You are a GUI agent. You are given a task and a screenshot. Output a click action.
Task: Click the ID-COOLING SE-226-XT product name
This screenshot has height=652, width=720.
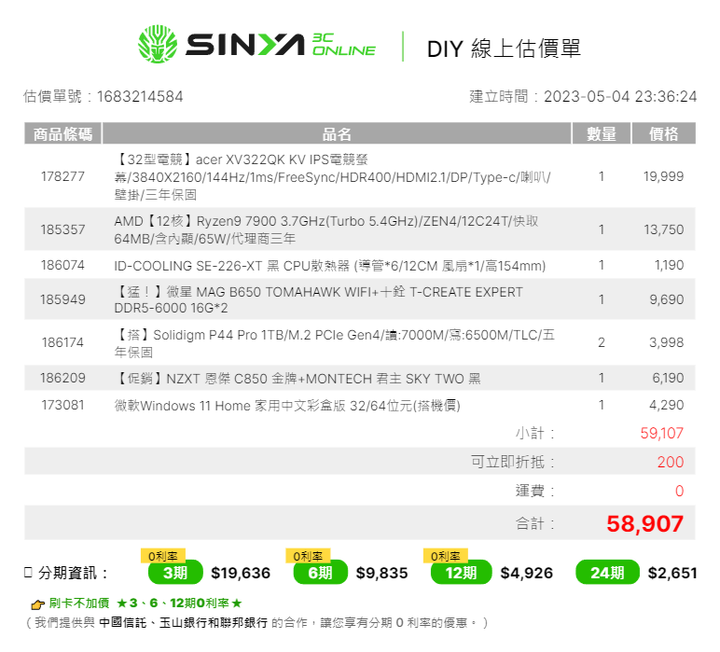[330, 266]
